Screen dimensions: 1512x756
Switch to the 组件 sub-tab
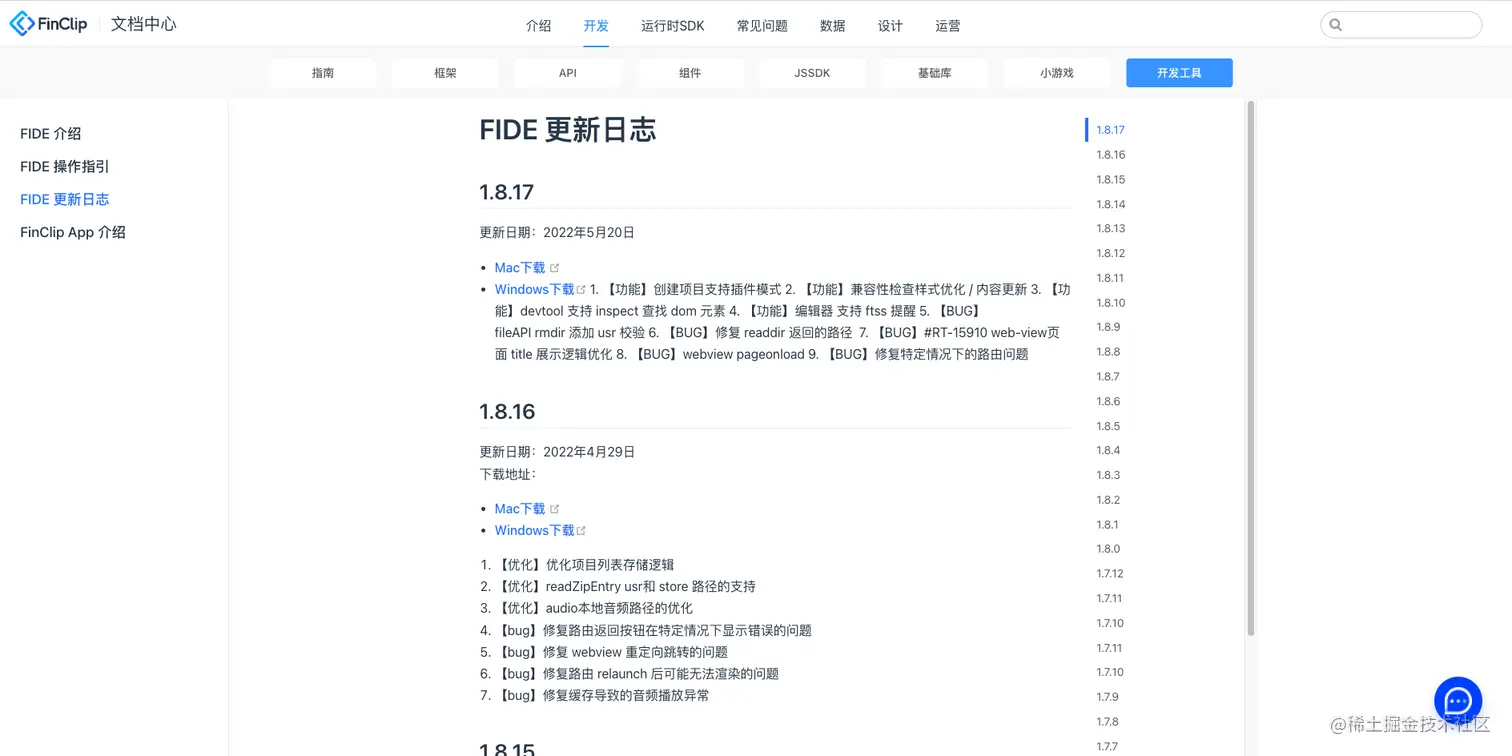pyautogui.click(x=690, y=73)
